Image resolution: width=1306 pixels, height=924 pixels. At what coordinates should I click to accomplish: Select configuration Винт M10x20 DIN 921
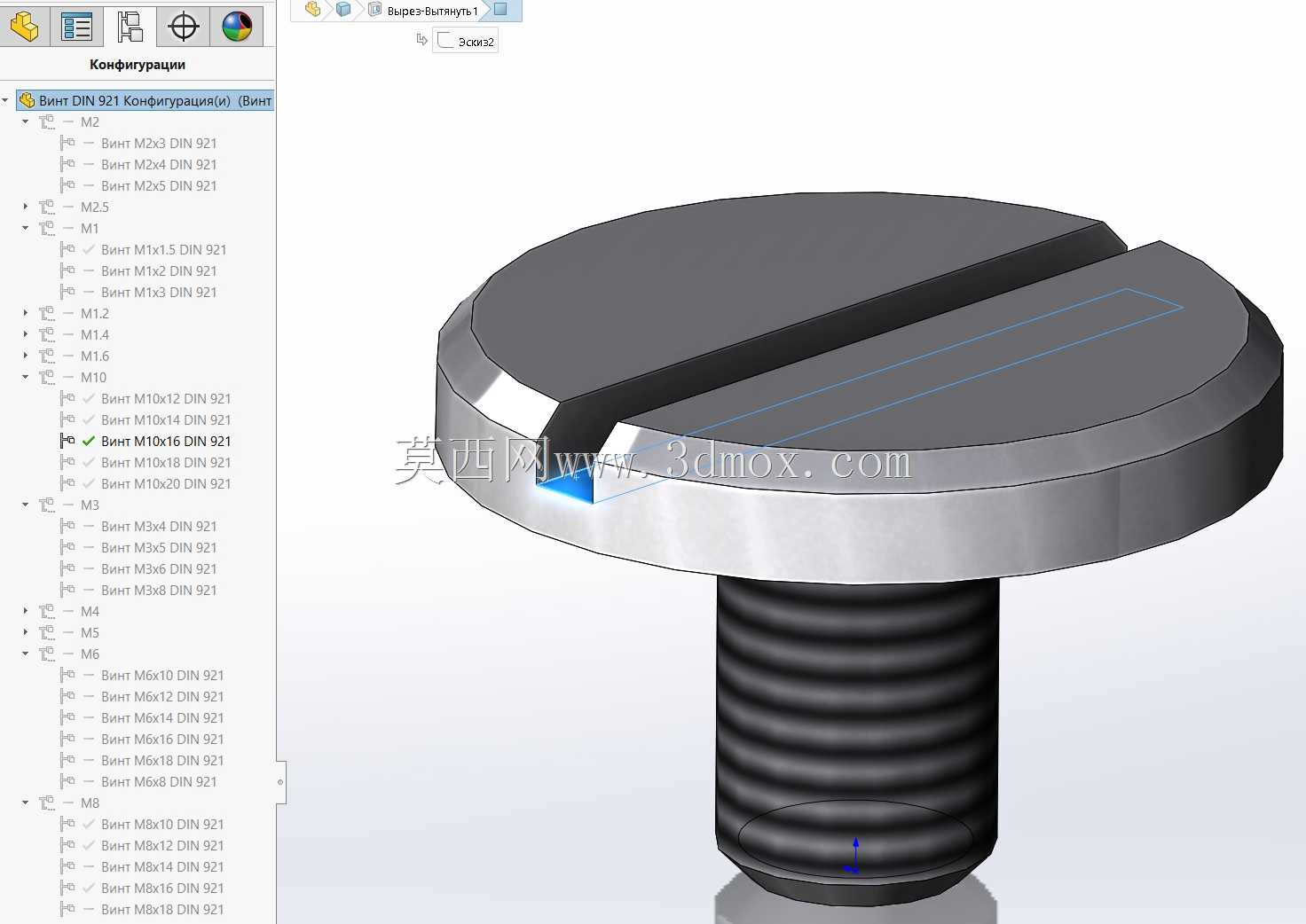click(166, 483)
